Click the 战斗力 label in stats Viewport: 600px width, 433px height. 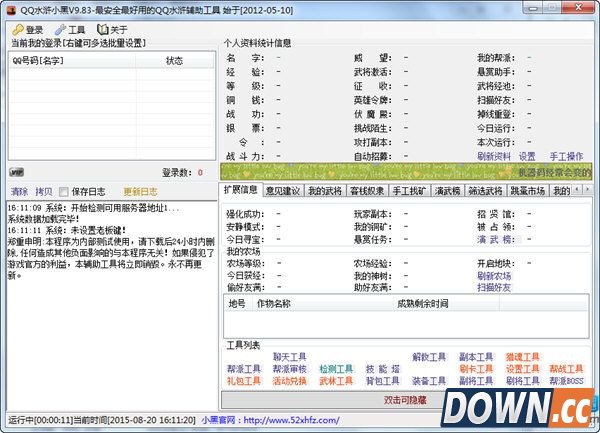point(245,156)
